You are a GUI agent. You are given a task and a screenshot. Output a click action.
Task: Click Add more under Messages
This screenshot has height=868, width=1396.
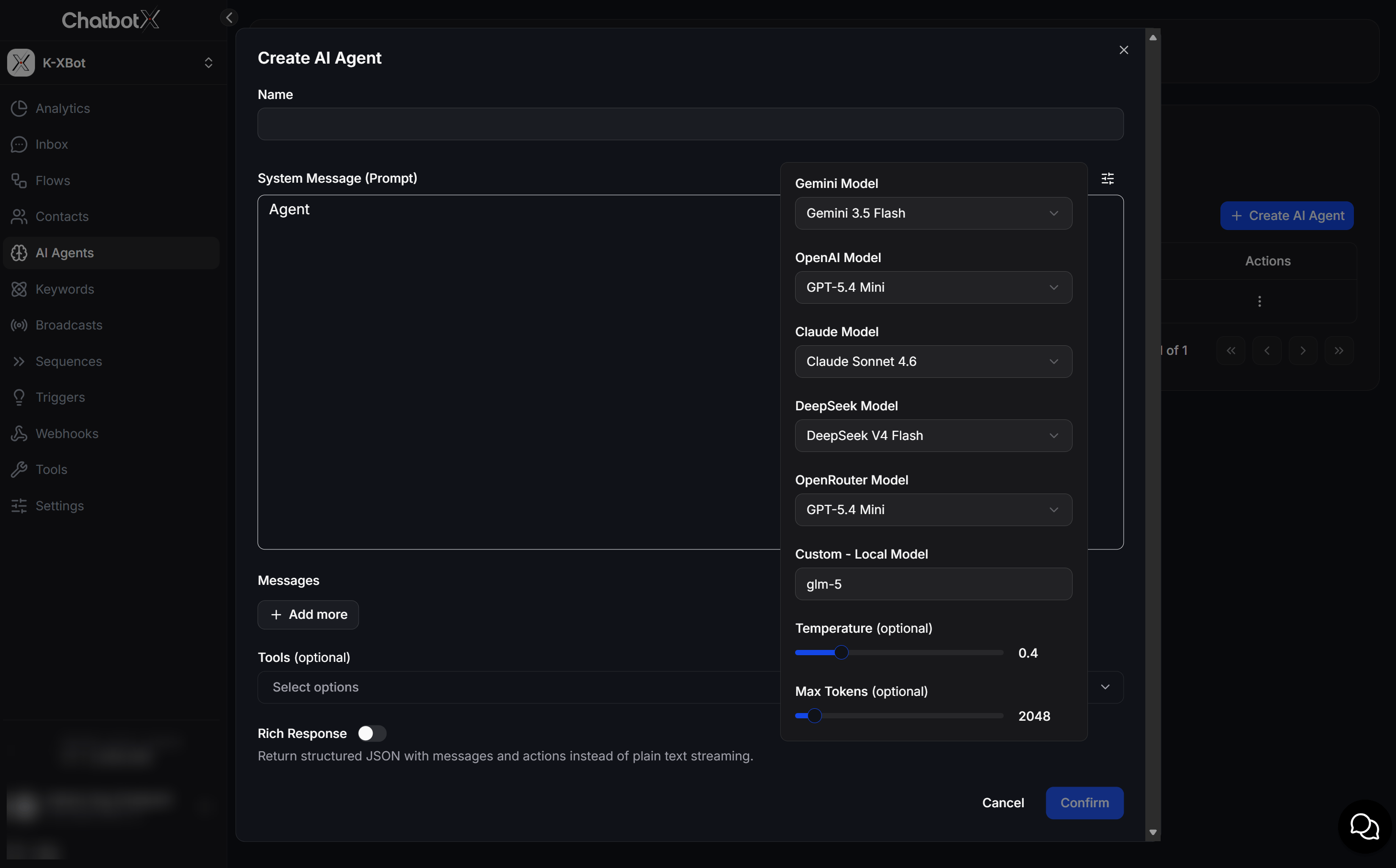point(309,615)
